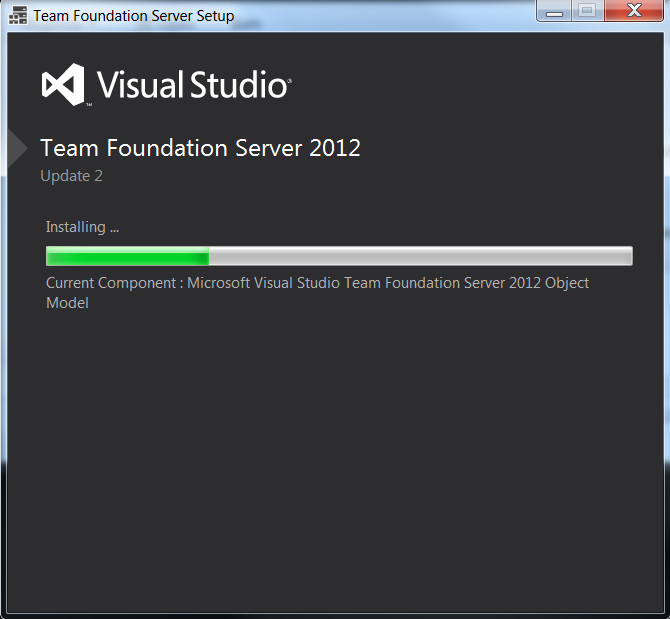Minimize the Team Foundation Server Setup window
The width and height of the screenshot is (670, 619).
pos(554,11)
